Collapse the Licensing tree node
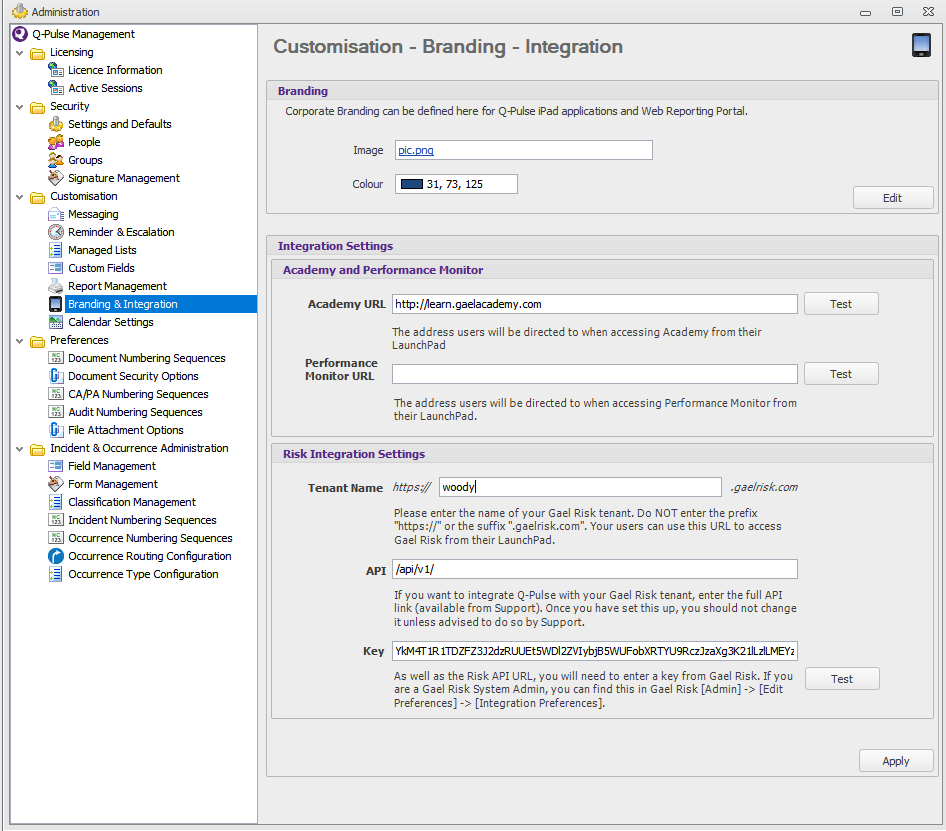This screenshot has height=831, width=946. click(x=20, y=53)
